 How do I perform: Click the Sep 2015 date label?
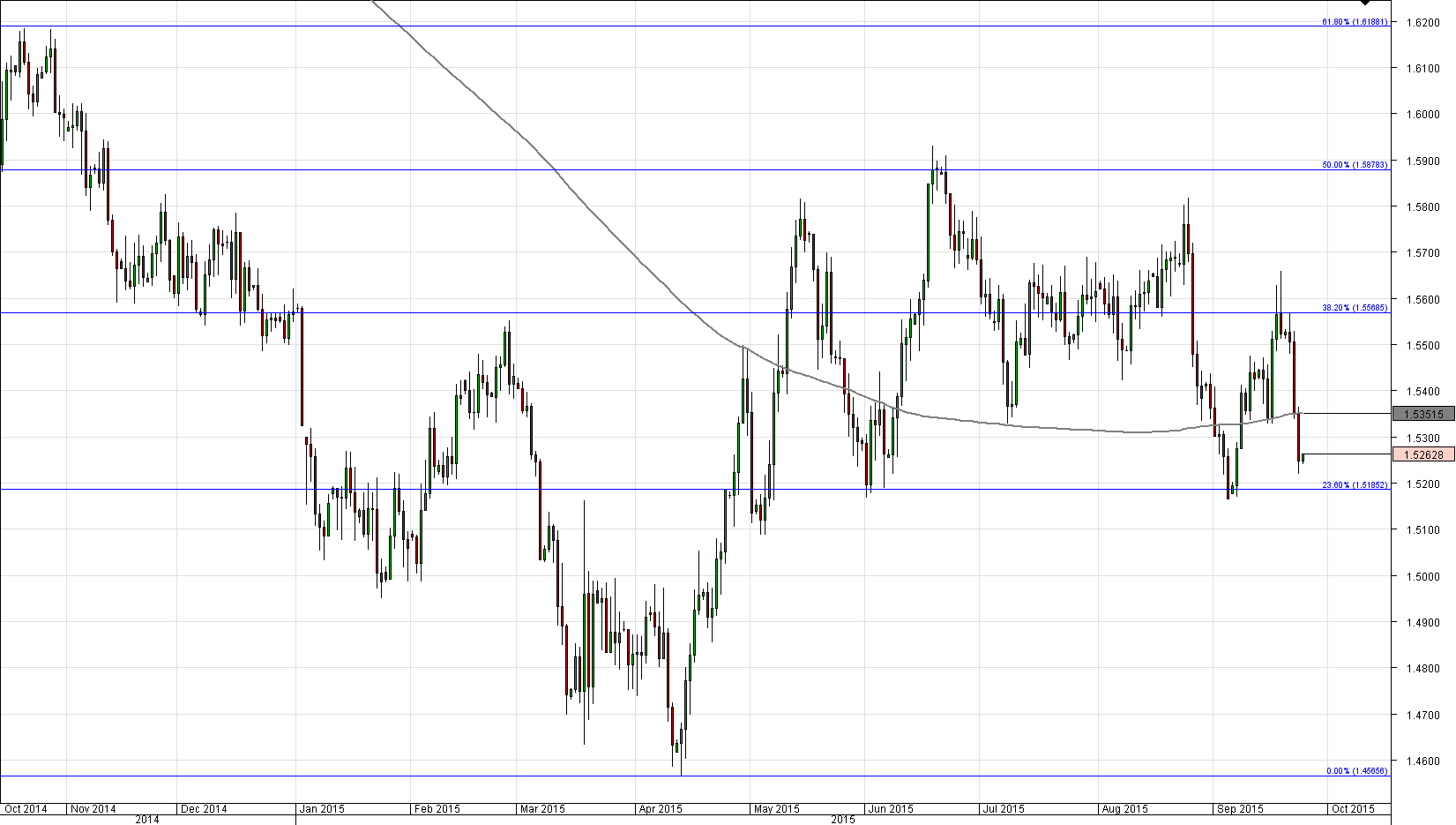[x=1240, y=808]
